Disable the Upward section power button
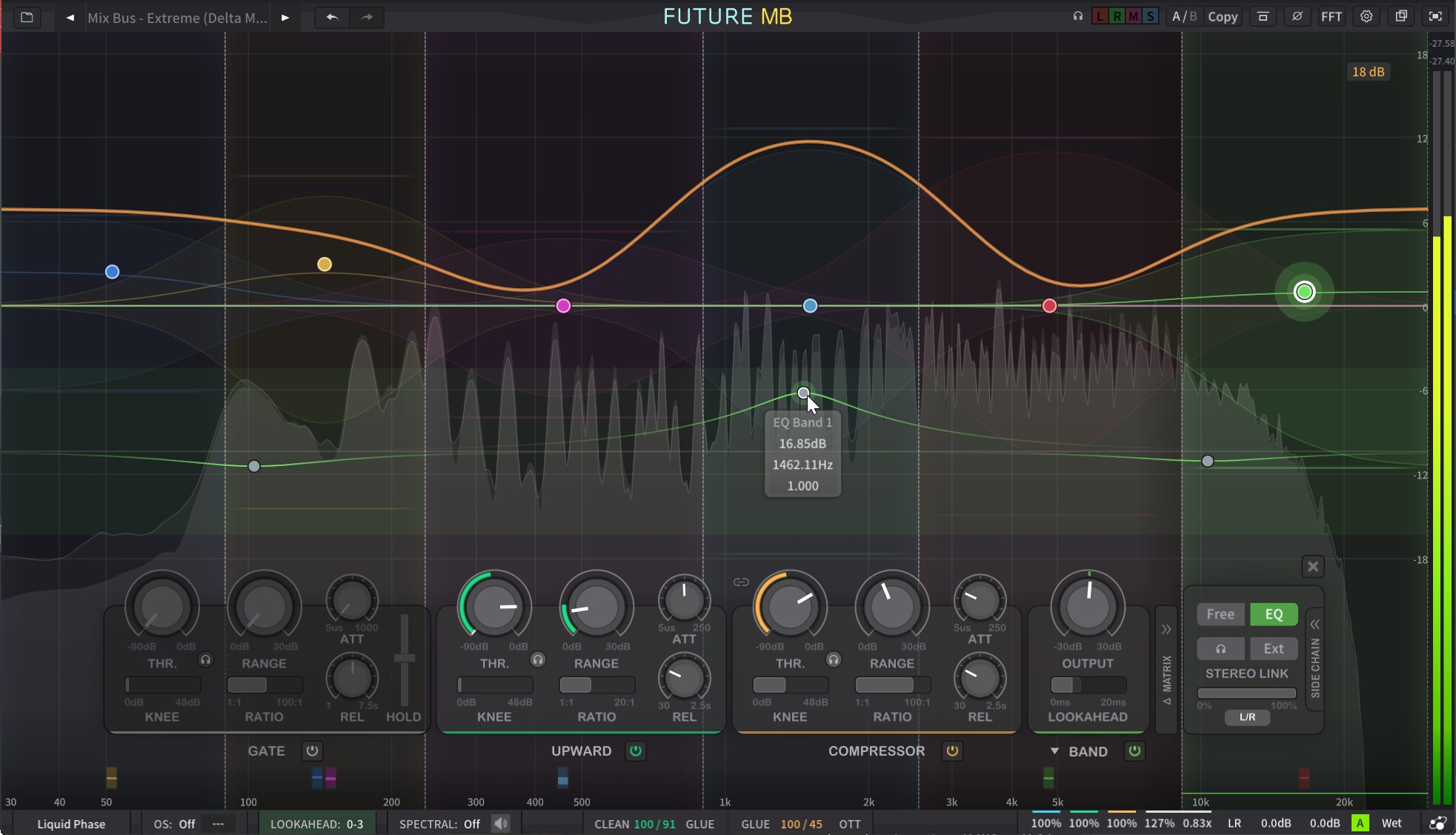This screenshot has width=1456, height=835. (x=636, y=751)
